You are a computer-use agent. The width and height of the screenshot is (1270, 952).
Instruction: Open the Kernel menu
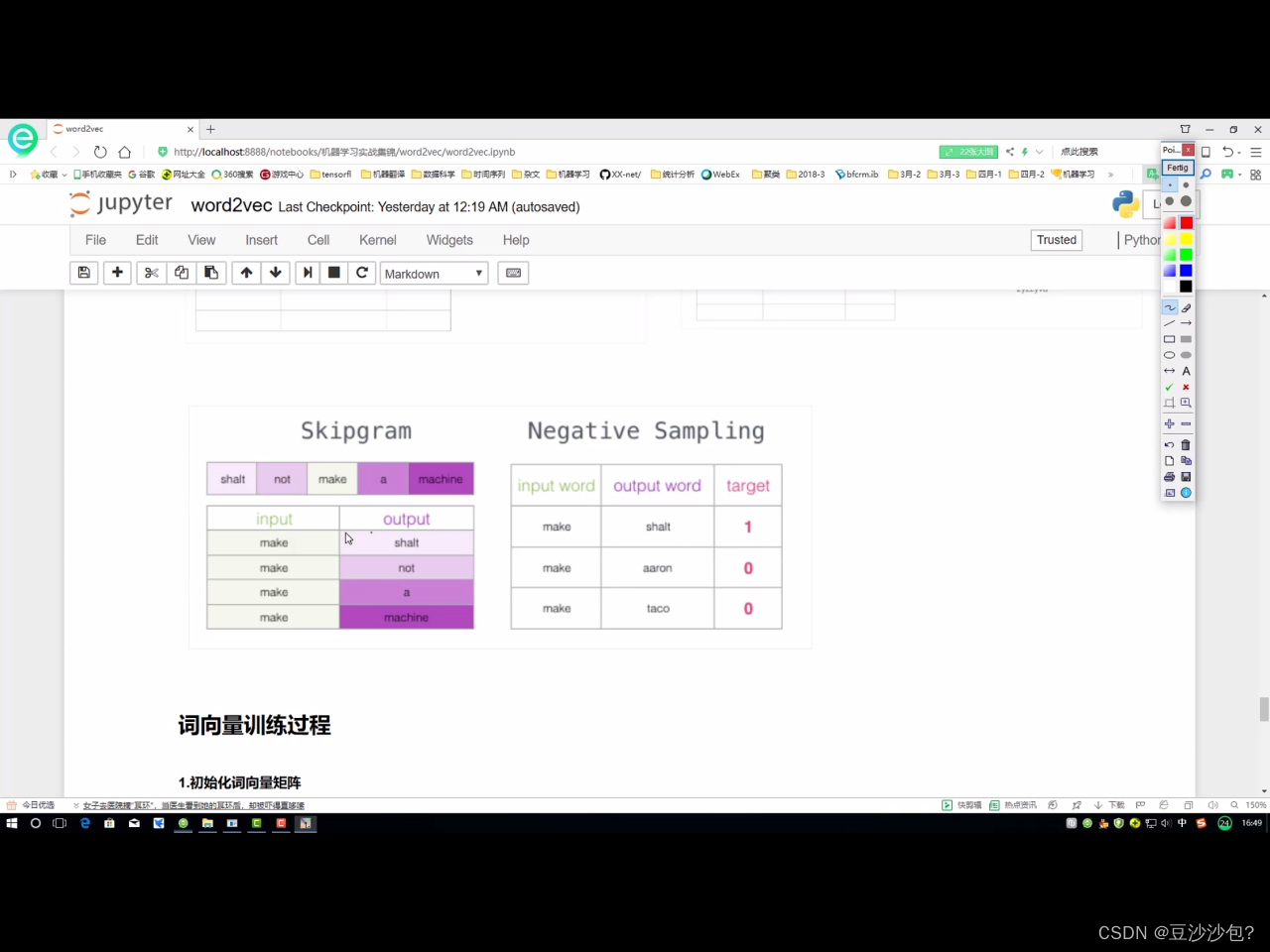(378, 240)
